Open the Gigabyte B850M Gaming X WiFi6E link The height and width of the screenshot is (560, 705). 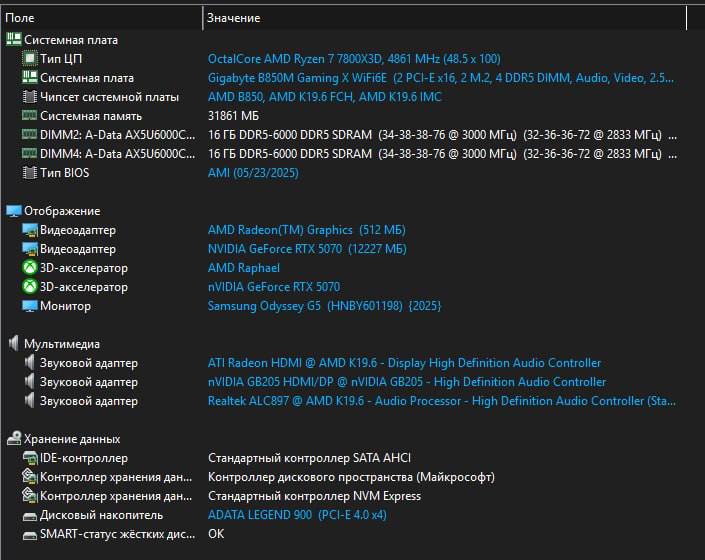(441, 78)
